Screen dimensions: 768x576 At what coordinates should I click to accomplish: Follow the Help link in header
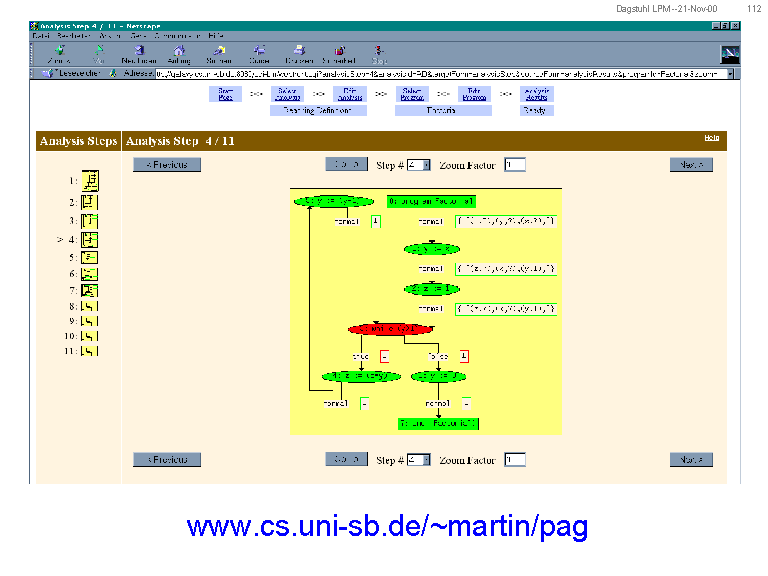[x=711, y=137]
